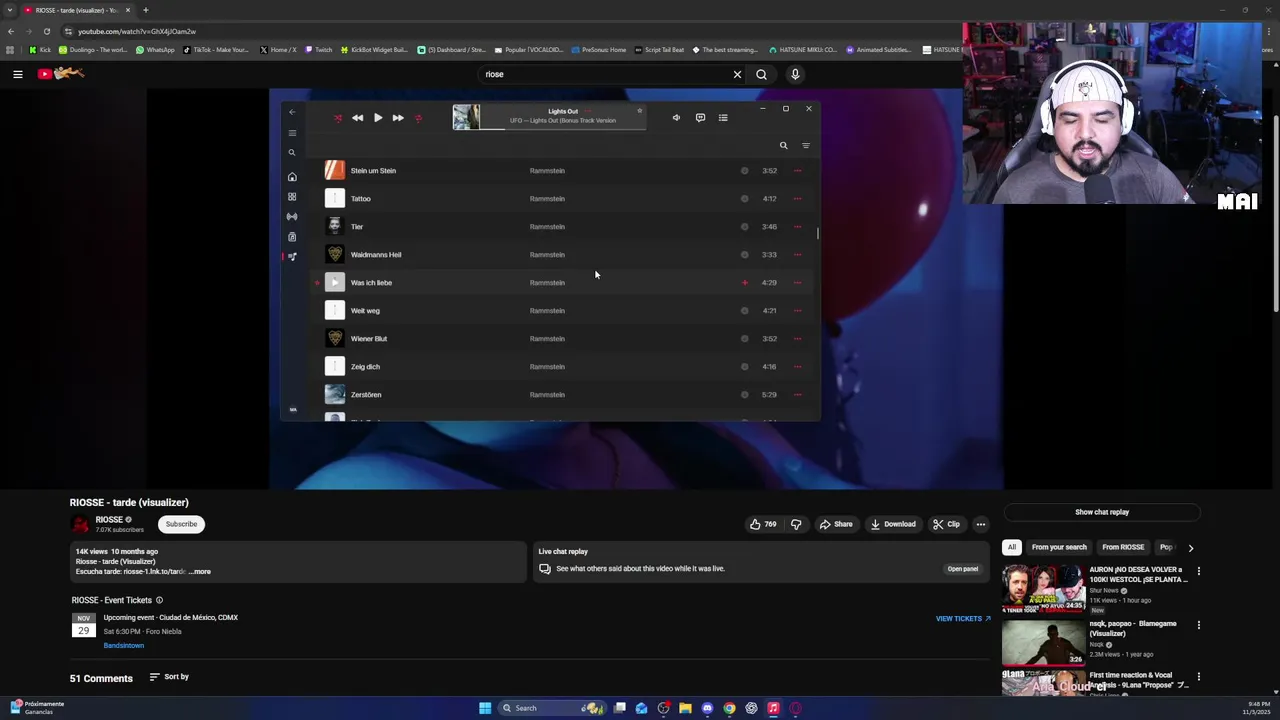Open Browse grid in music player sidebar

click(x=292, y=197)
